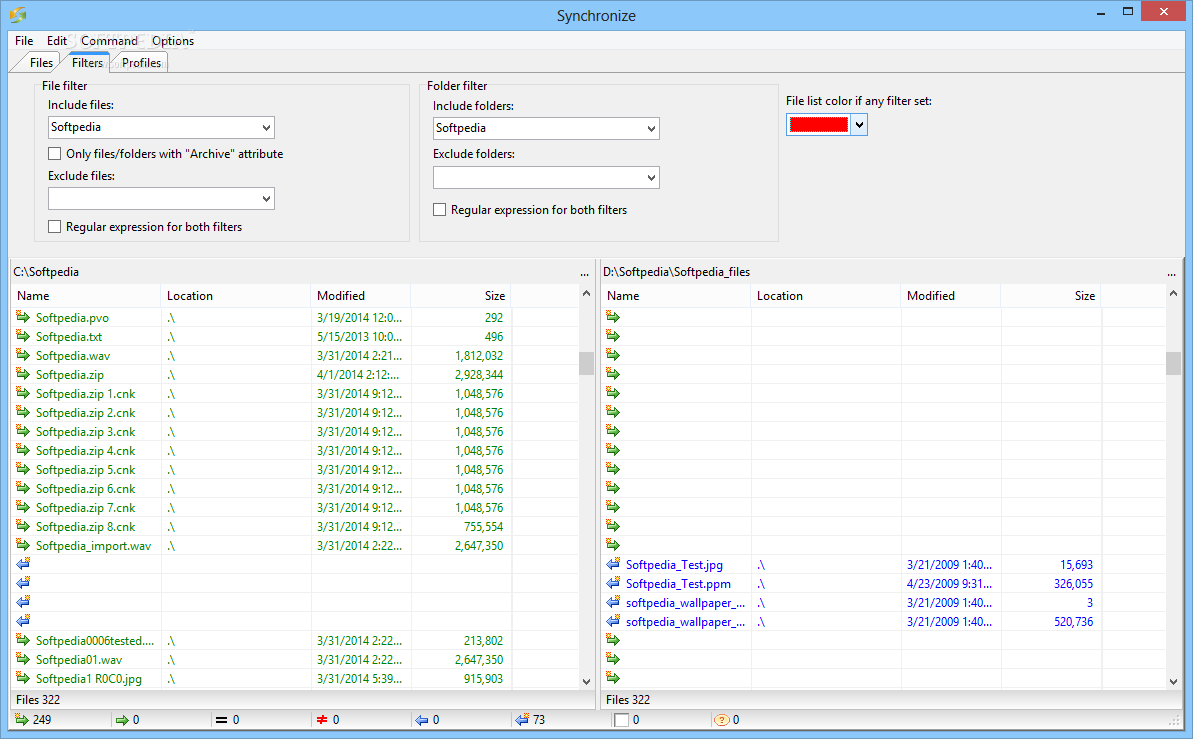Sort left list by Name column

point(86,295)
